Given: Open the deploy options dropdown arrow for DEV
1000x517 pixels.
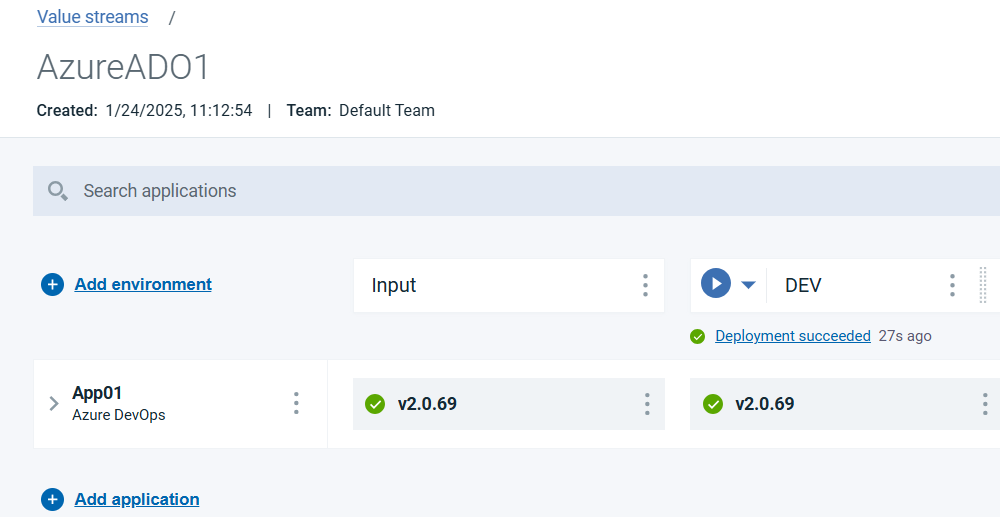Looking at the screenshot, I should click(748, 285).
